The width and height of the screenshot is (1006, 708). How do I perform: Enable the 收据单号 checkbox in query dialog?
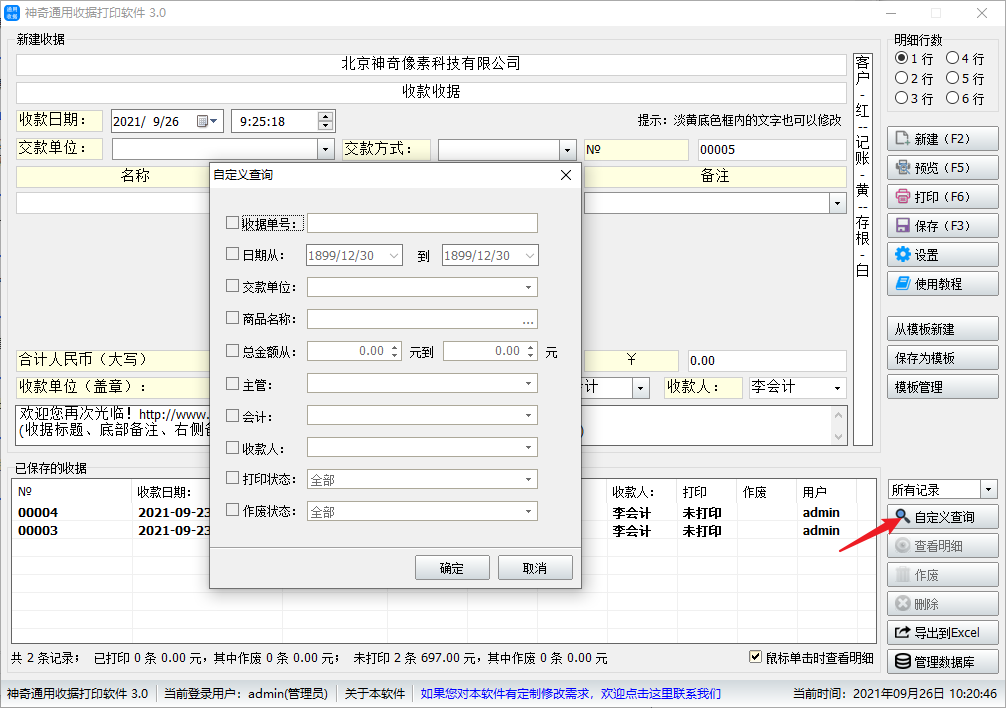(x=233, y=223)
